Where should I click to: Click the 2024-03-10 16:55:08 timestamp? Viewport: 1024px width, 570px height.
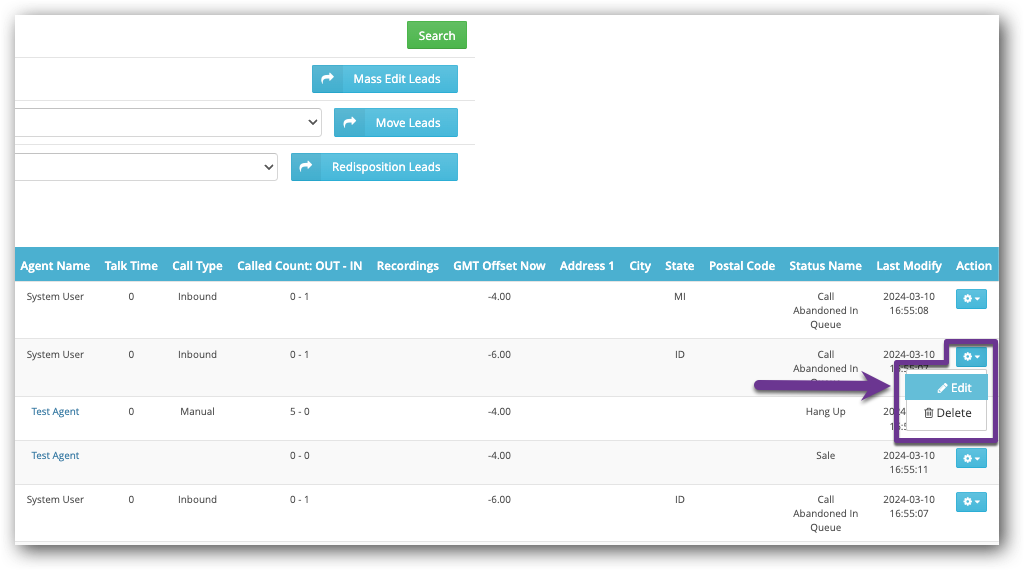coord(908,304)
